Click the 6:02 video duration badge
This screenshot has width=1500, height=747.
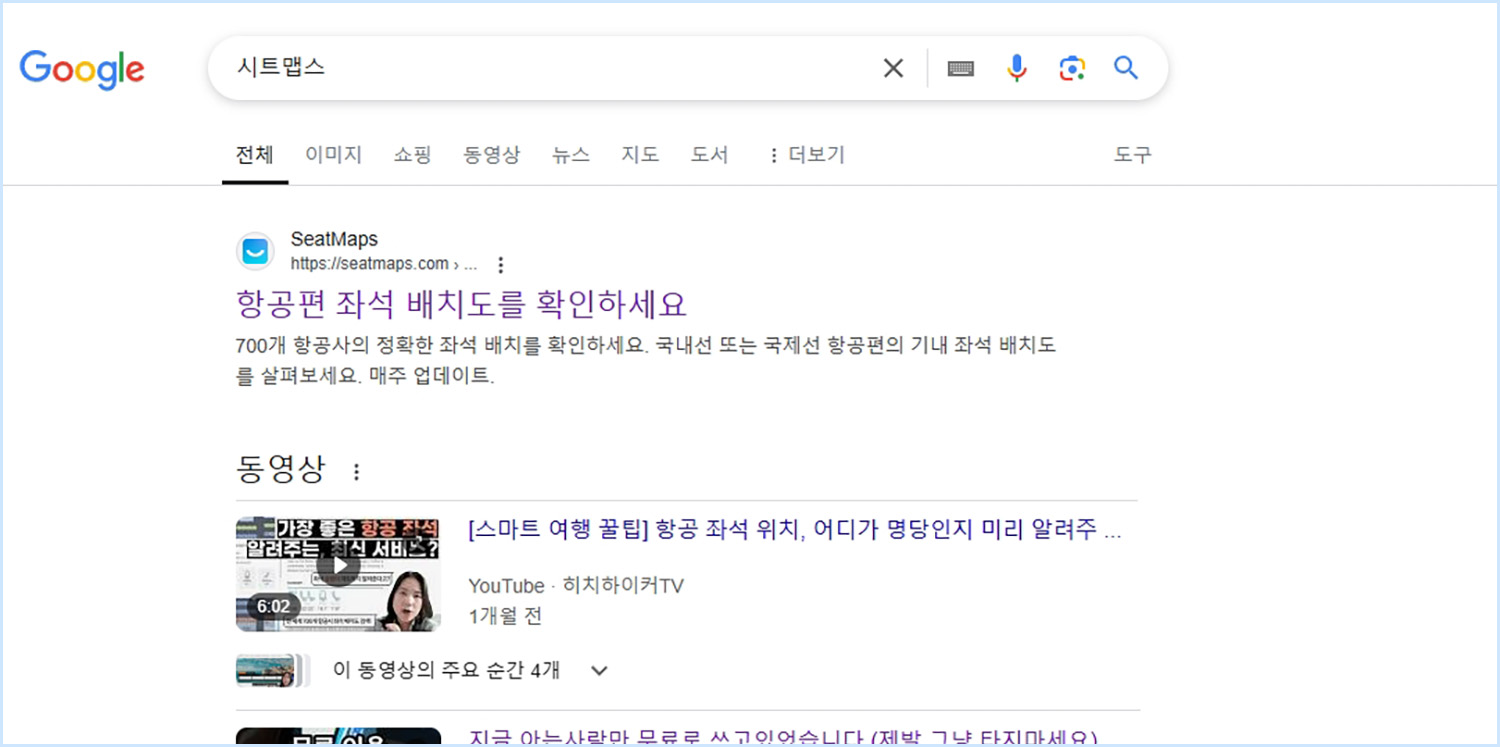tap(273, 607)
